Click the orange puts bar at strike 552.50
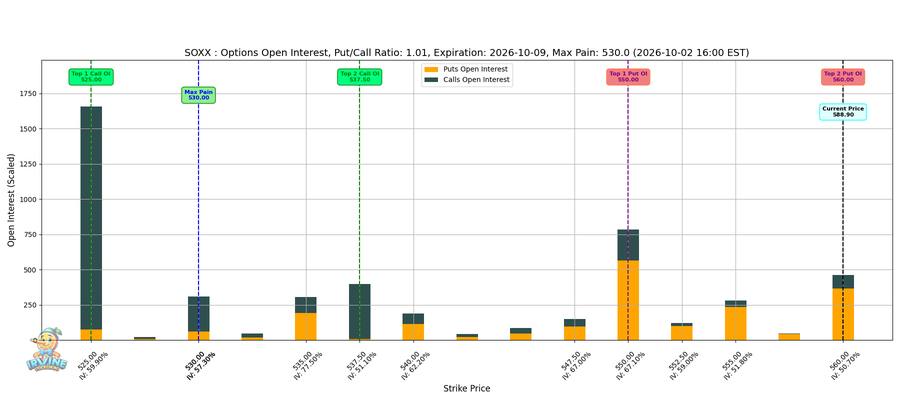The image size is (900, 400). 682,333
